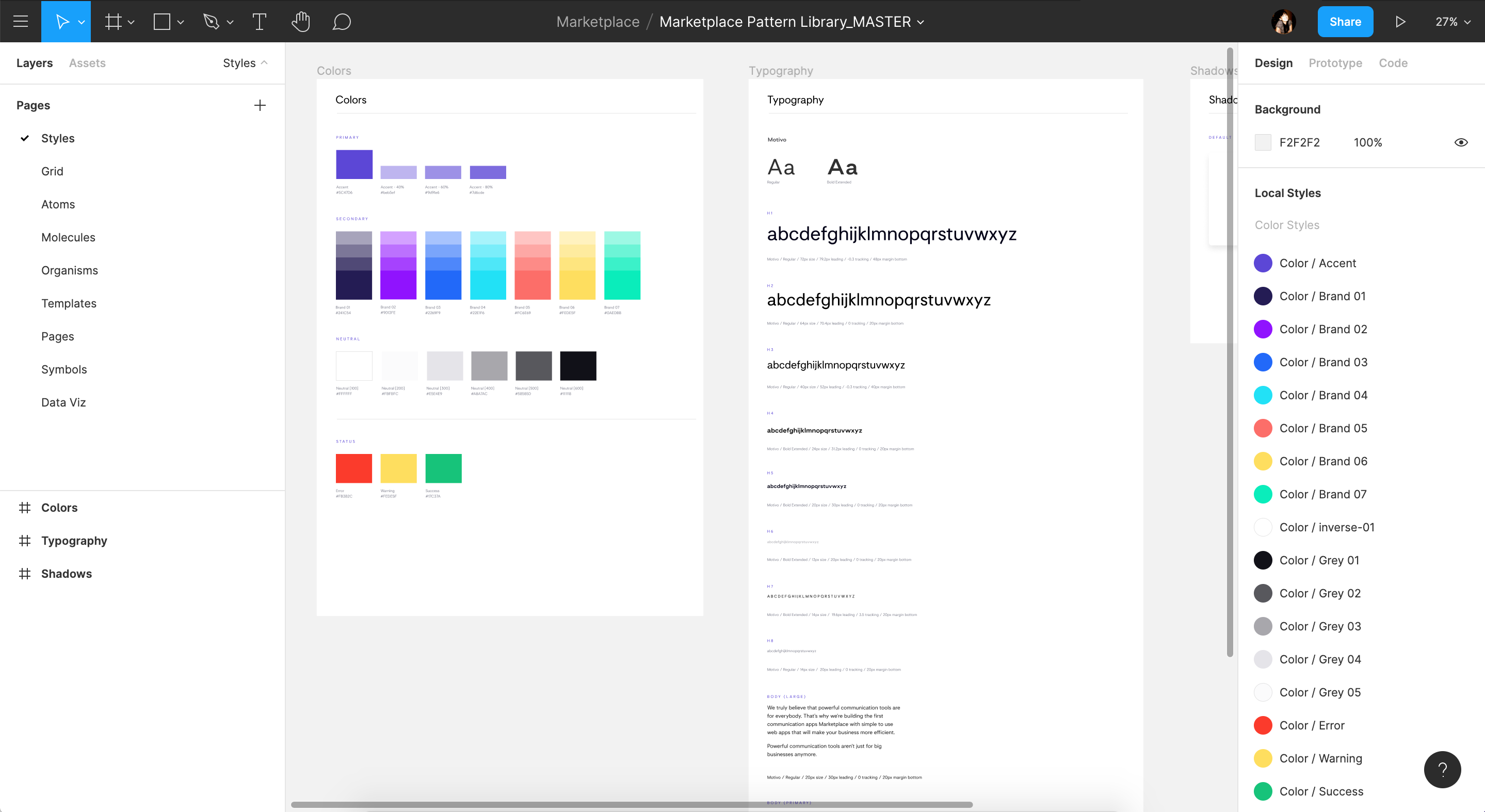Click the user avatar
This screenshot has width=1485, height=812.
[x=1283, y=21]
